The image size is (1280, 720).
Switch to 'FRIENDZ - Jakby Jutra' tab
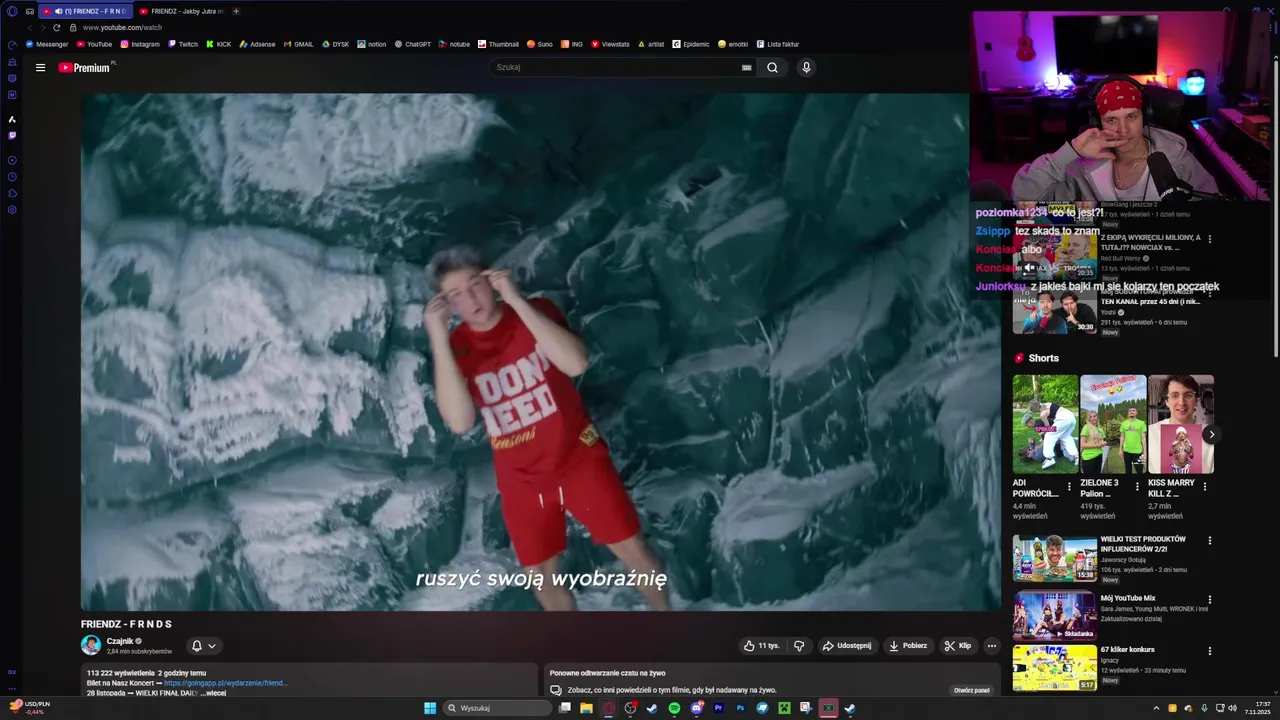pos(181,11)
